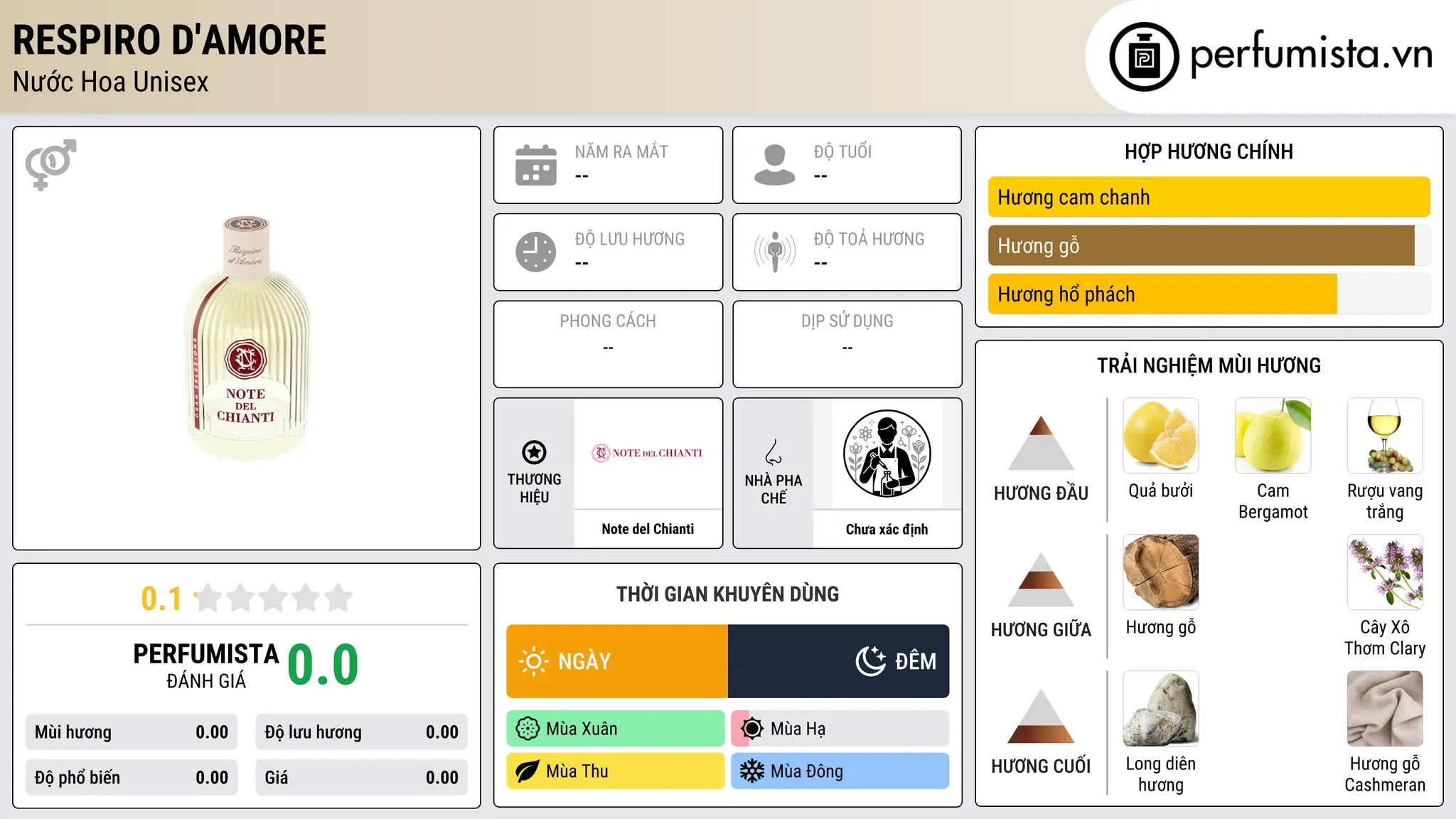Viewport: 1456px width, 819px height.
Task: Click the Hương đầu pyramid icon
Action: [1041, 443]
